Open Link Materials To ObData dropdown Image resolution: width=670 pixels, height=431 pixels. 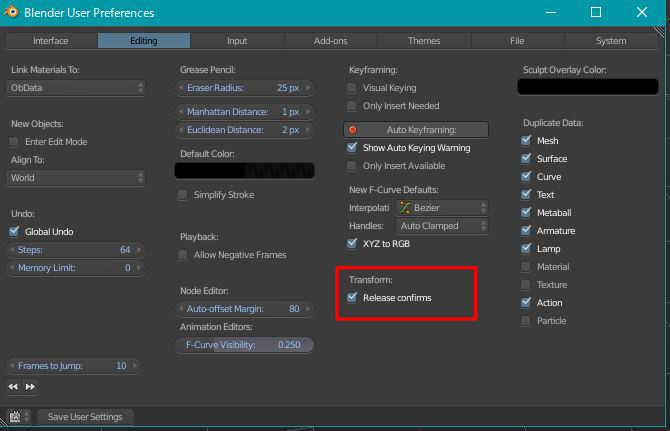pyautogui.click(x=76, y=88)
